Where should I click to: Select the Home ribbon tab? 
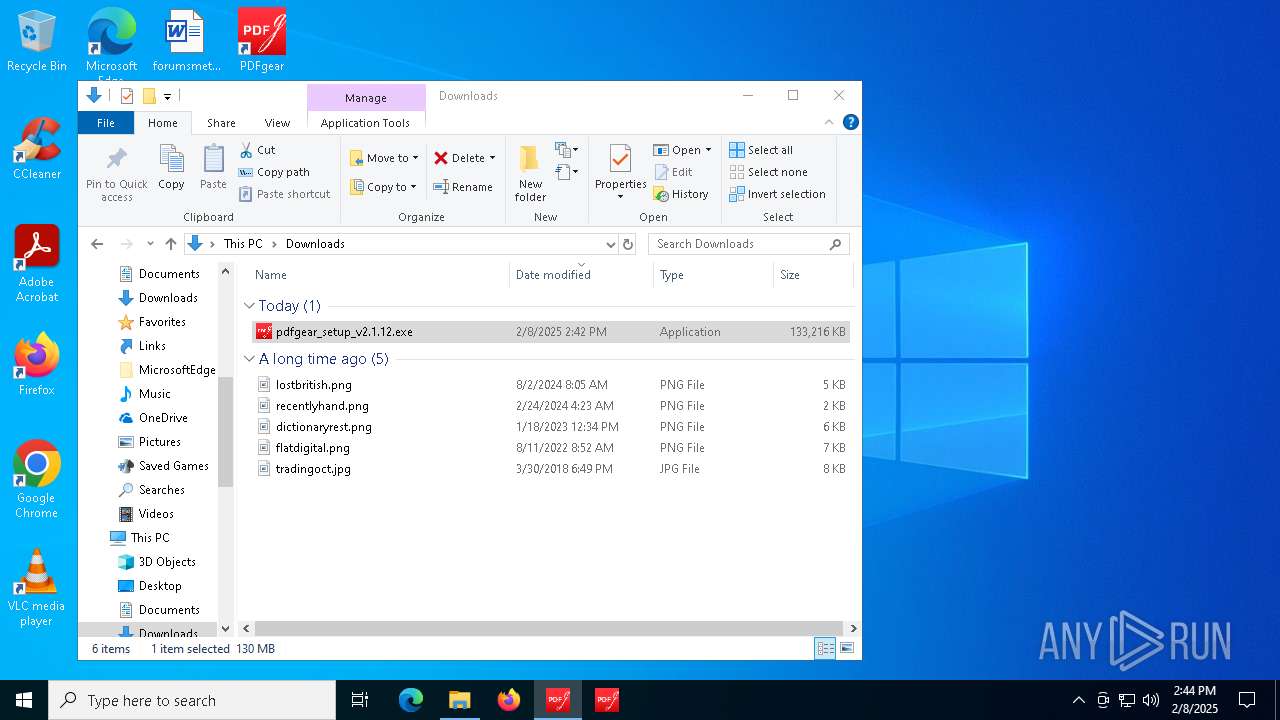tap(162, 123)
